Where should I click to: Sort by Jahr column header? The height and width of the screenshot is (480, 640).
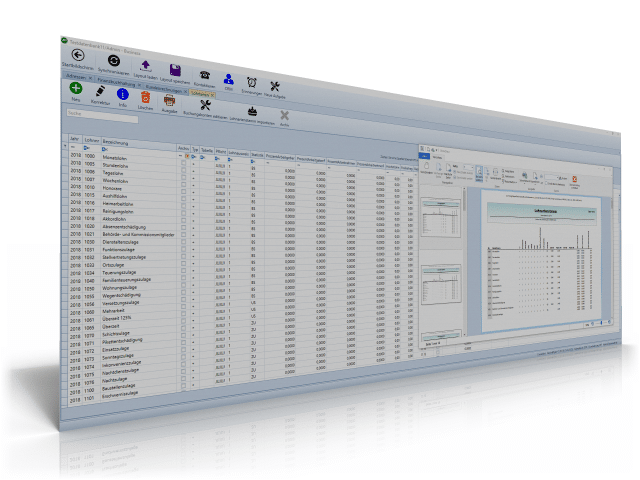coord(75,139)
